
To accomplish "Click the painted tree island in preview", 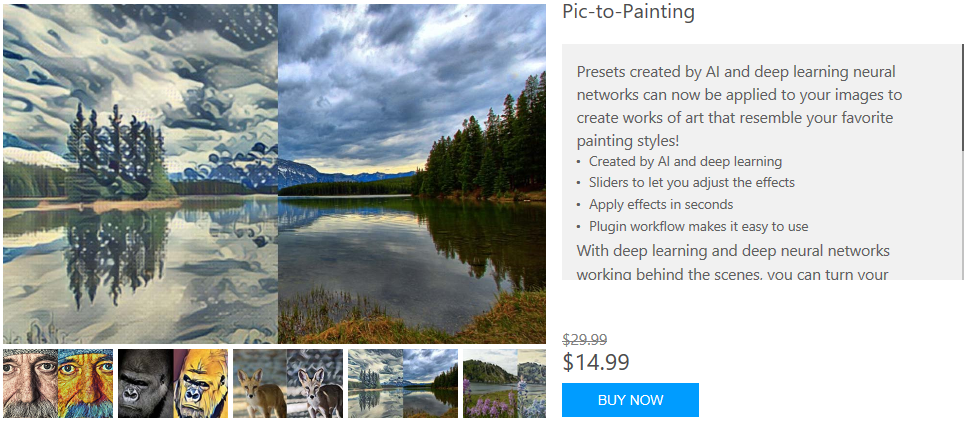I will coord(115,153).
